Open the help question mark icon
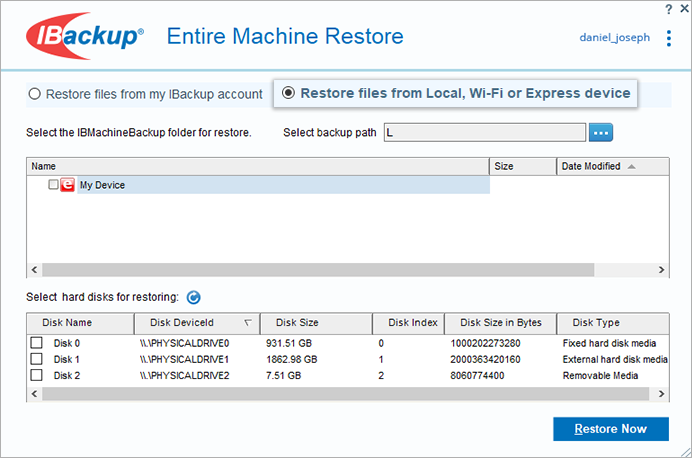The height and width of the screenshot is (458, 692). pyautogui.click(x=669, y=9)
